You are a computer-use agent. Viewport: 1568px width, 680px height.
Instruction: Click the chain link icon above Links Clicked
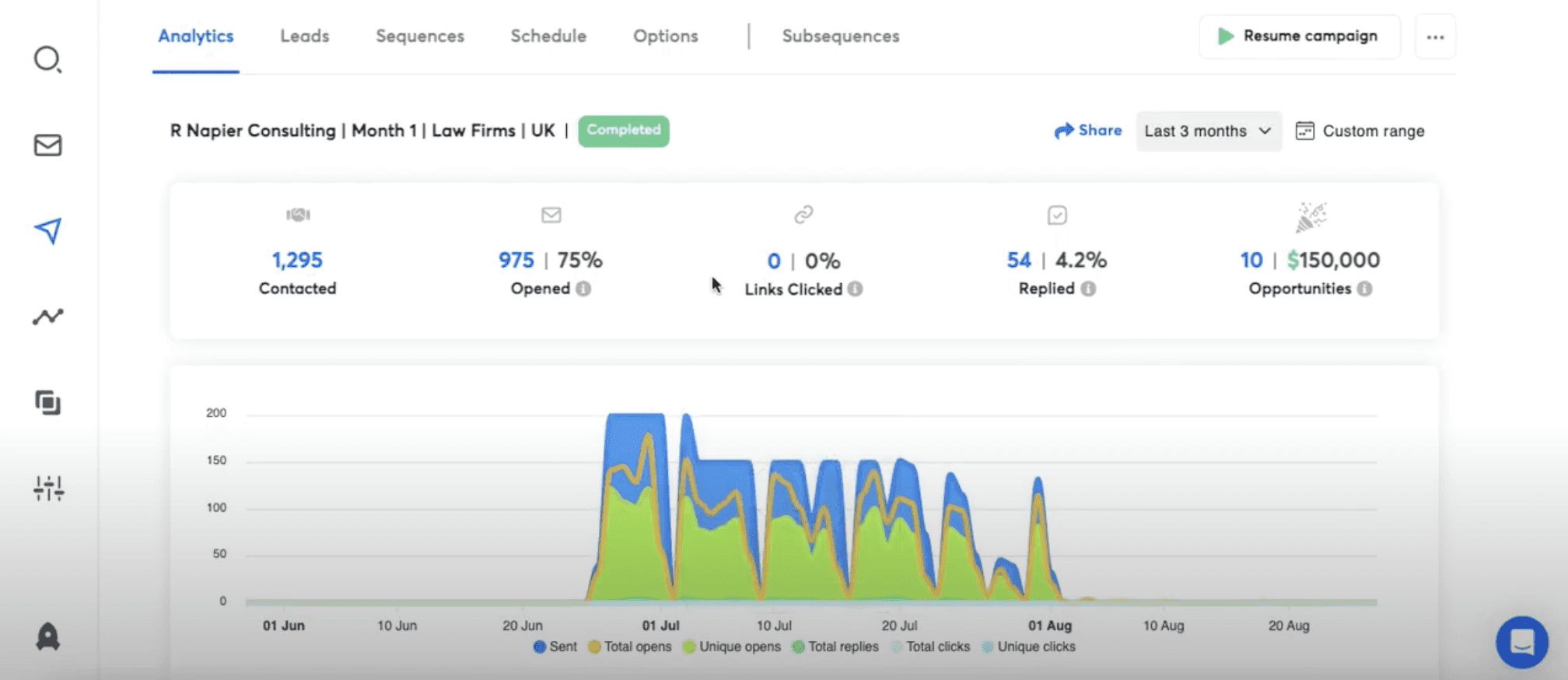pos(803,214)
